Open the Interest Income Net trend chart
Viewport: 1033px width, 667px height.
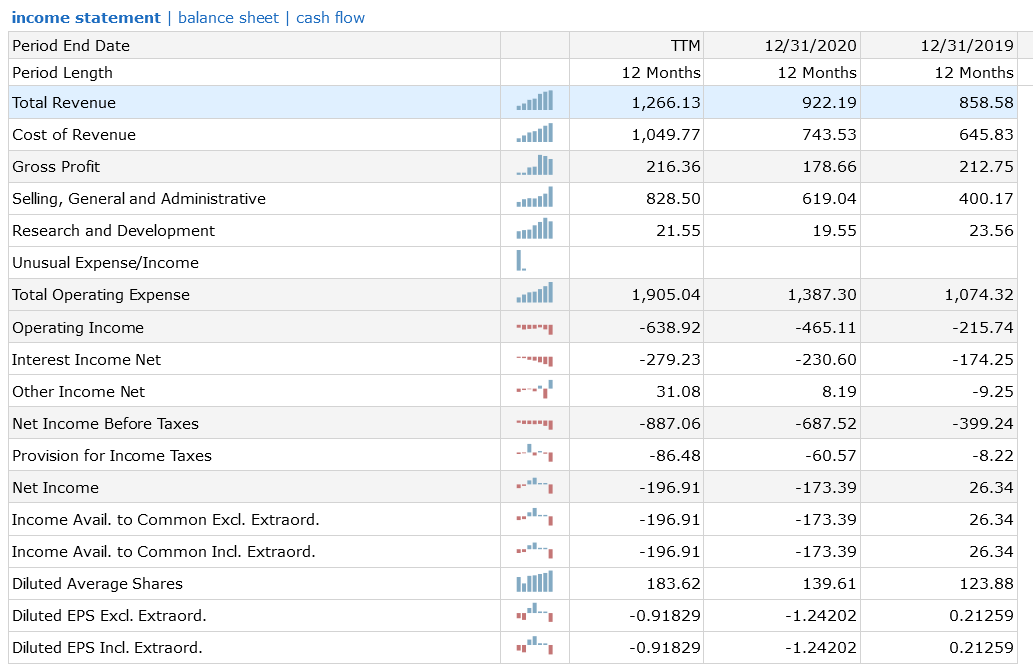coord(535,358)
